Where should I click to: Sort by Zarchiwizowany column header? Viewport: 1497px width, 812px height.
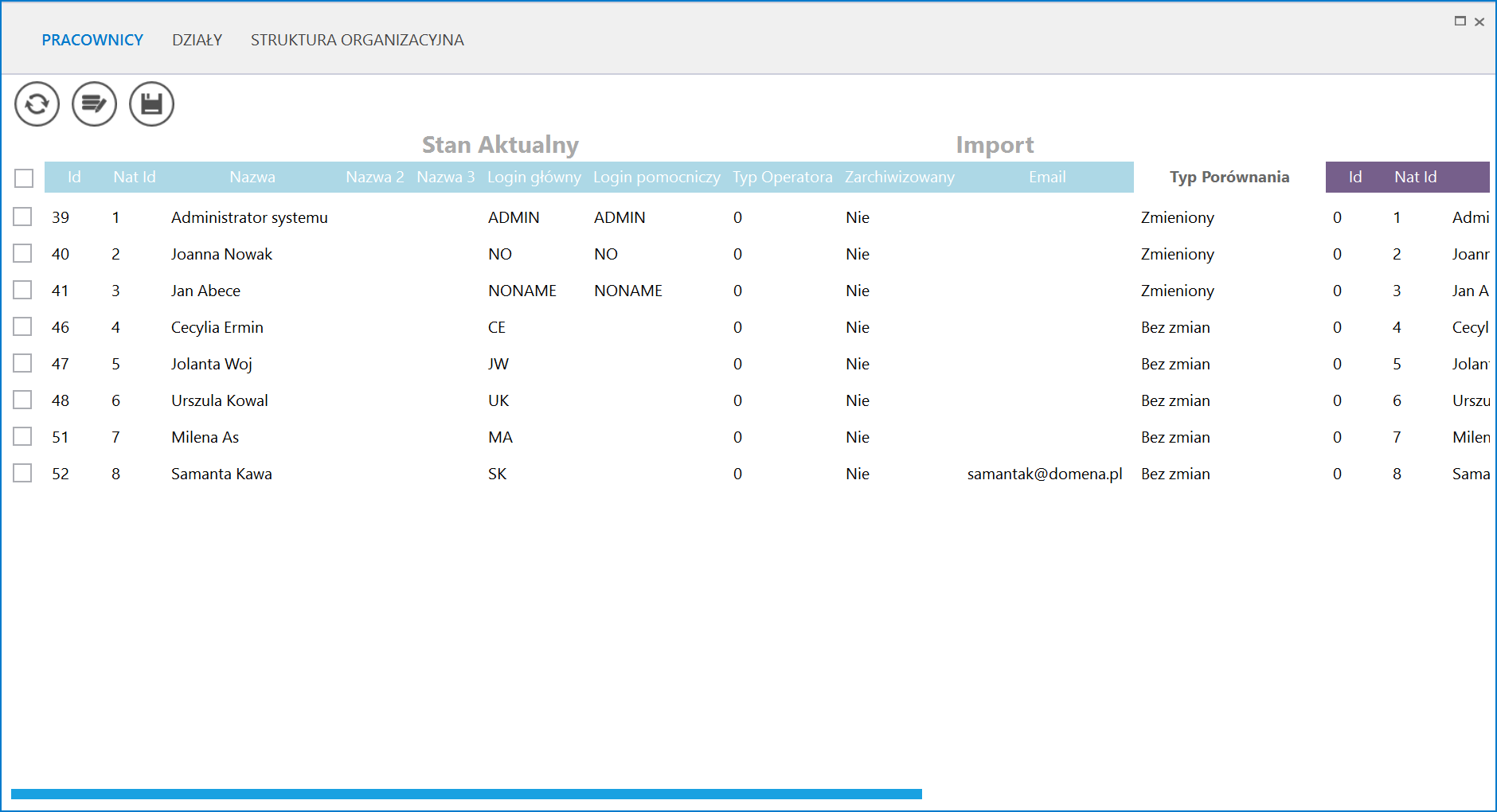pos(900,178)
